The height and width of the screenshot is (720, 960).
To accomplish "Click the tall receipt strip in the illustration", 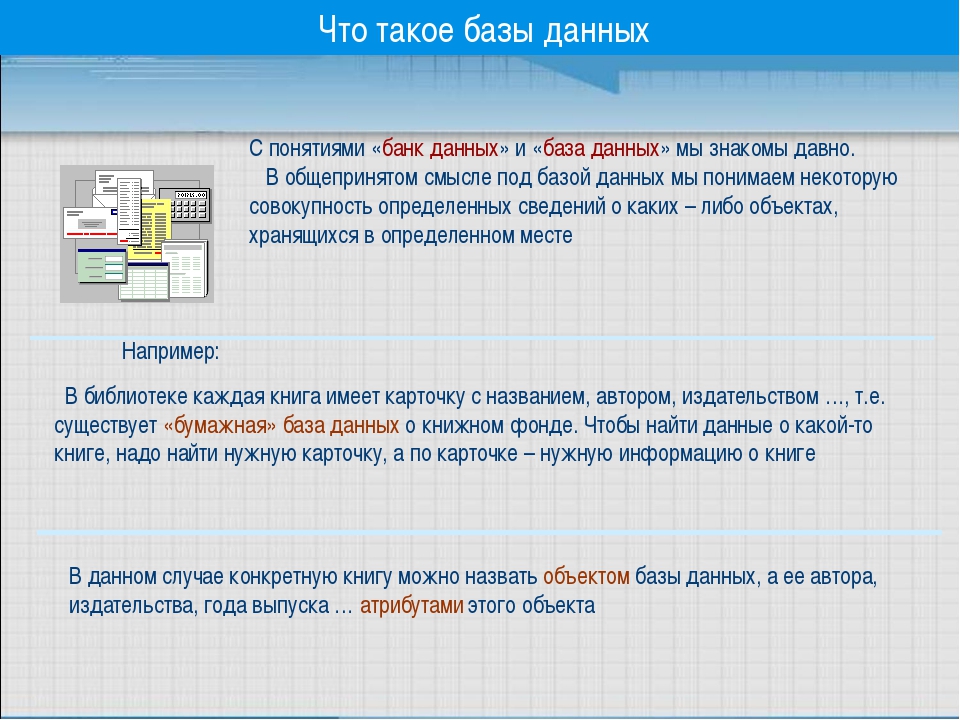I will pyautogui.click(x=130, y=210).
